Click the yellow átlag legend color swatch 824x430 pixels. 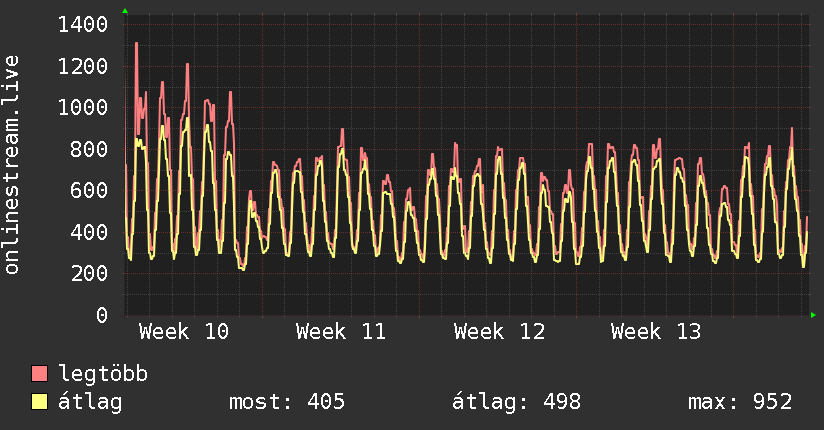39,402
